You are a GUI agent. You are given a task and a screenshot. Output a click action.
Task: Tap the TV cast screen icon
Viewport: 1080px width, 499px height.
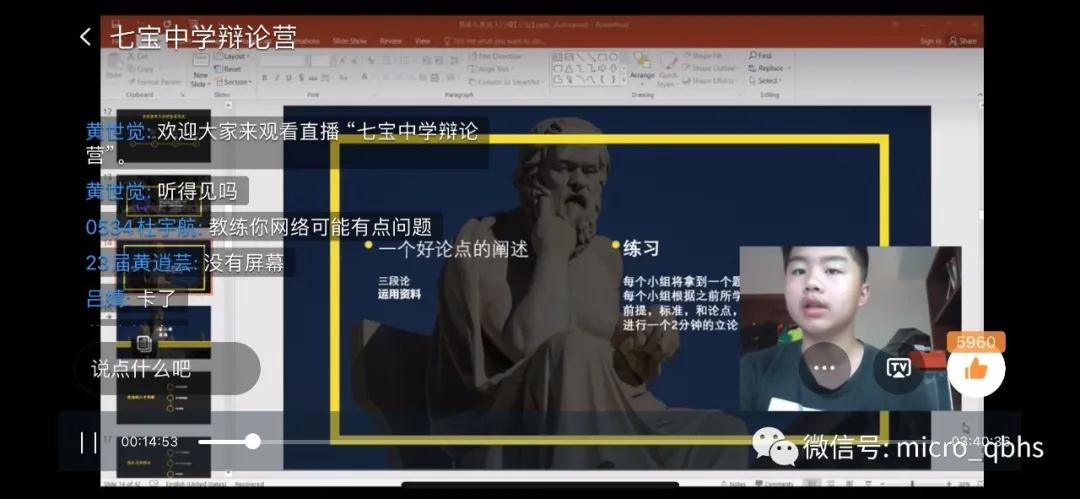[x=897, y=367]
